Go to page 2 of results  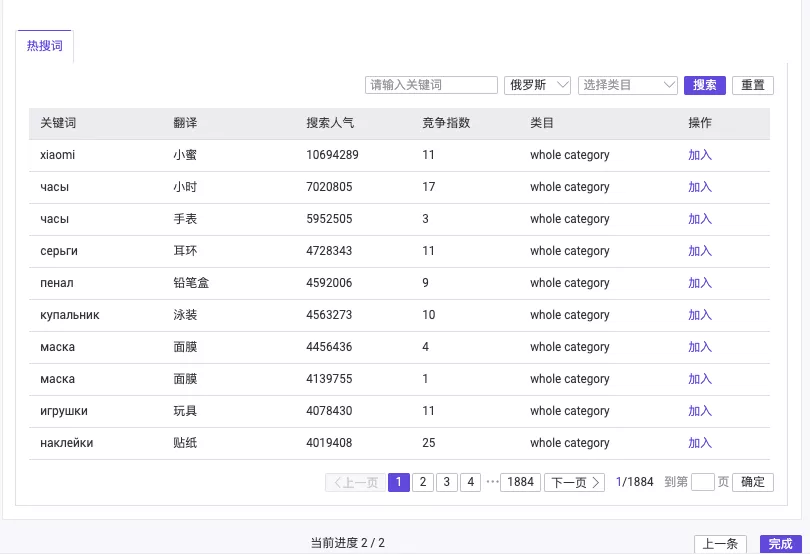click(423, 482)
